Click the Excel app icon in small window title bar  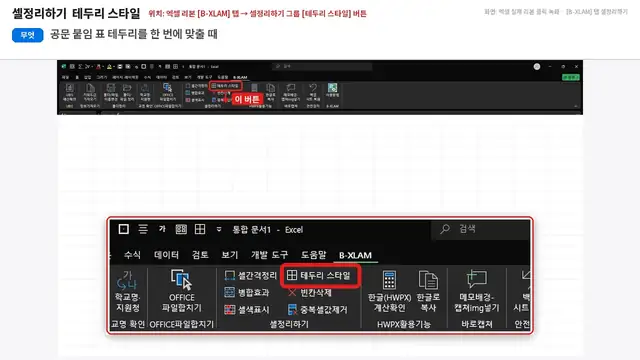63,67
